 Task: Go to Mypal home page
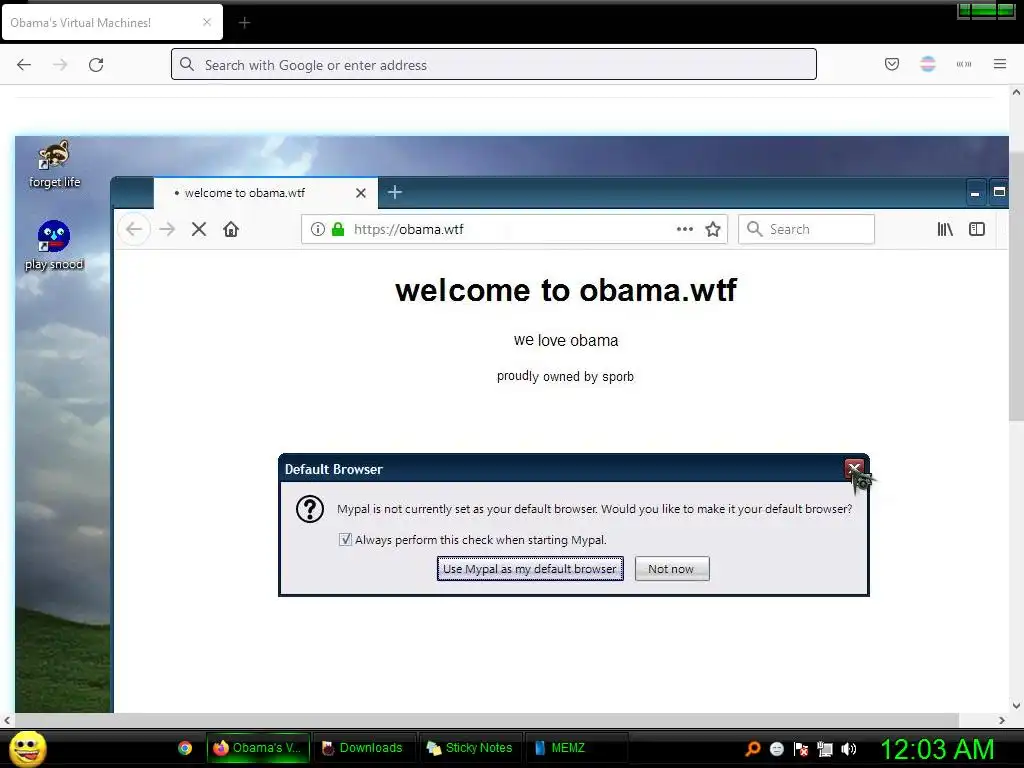click(231, 229)
